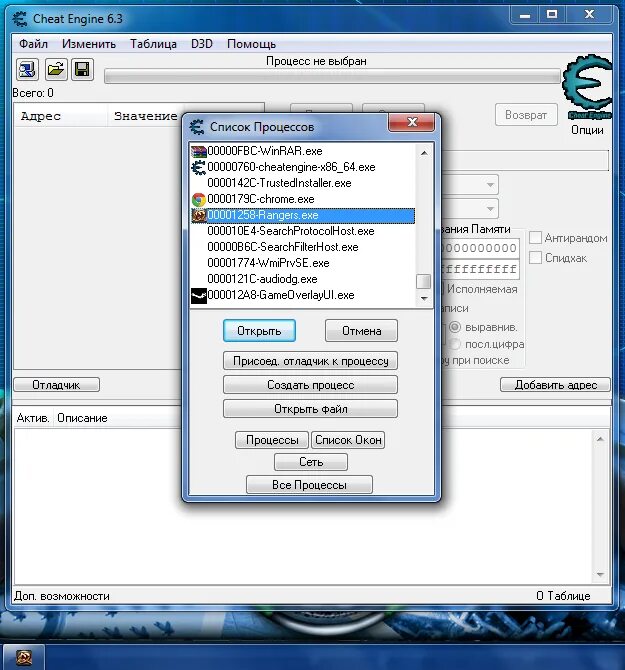The width and height of the screenshot is (625, 670).
Task: Select 0000121C-audiodg.exe
Action: point(302,279)
